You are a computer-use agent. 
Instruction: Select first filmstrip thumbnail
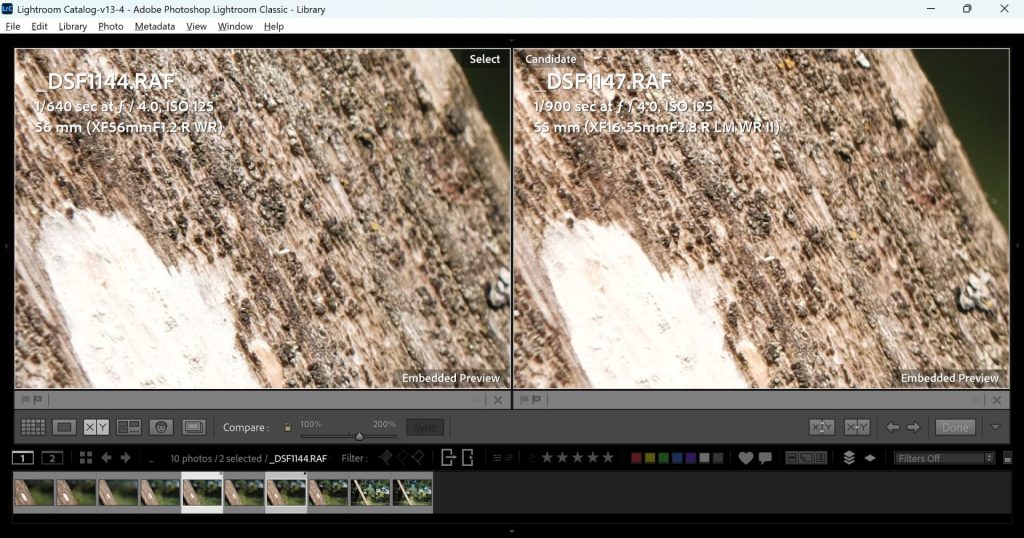click(x=34, y=493)
